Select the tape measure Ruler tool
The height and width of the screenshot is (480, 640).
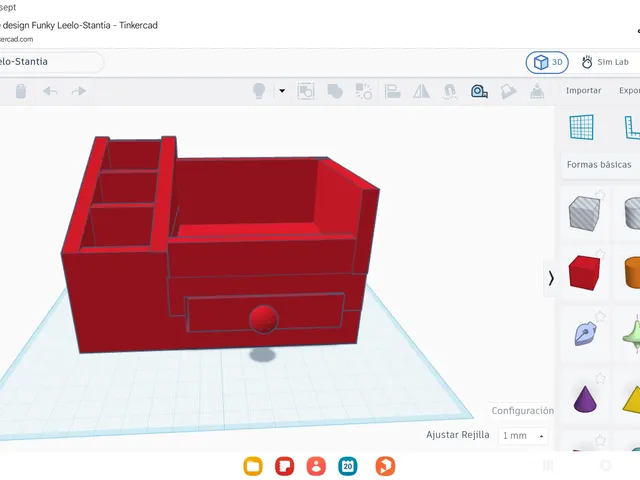(x=479, y=91)
